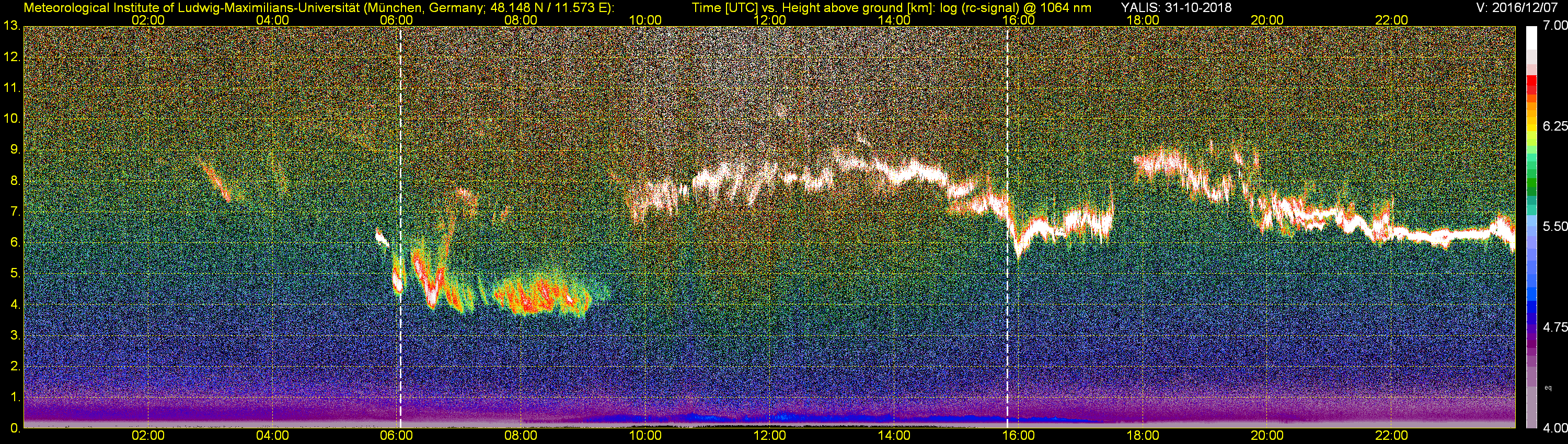Click the 5.50 value on the color scale
The height and width of the screenshot is (444, 1568).
[x=1554, y=226]
